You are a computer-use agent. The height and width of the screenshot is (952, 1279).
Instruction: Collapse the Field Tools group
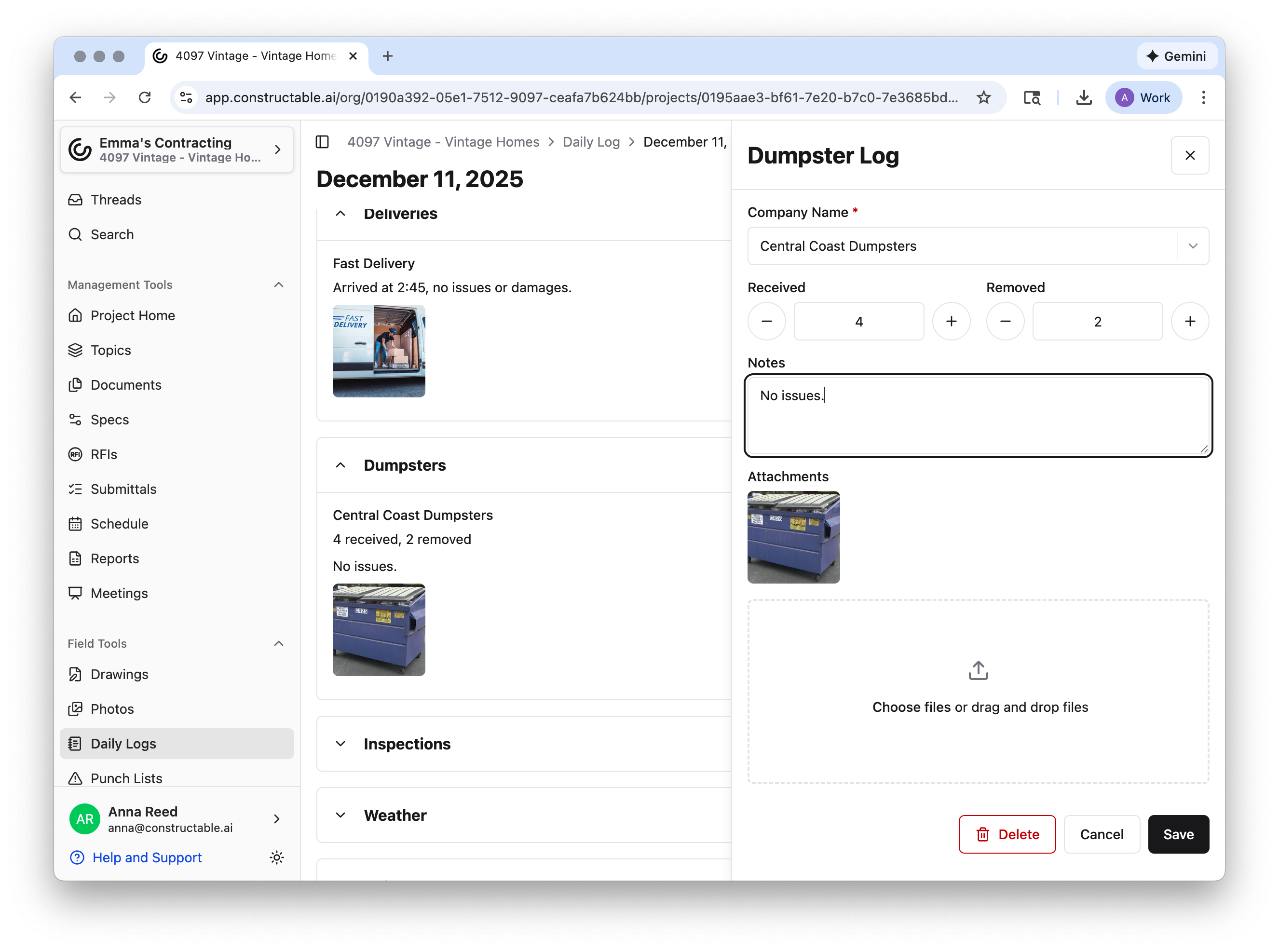coord(279,644)
